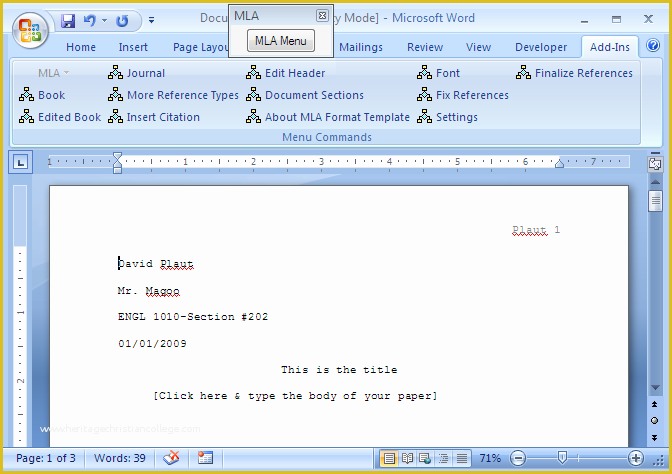Screen dimensions: 672x474
Task: Click the zoom out minus button
Action: click(518, 459)
